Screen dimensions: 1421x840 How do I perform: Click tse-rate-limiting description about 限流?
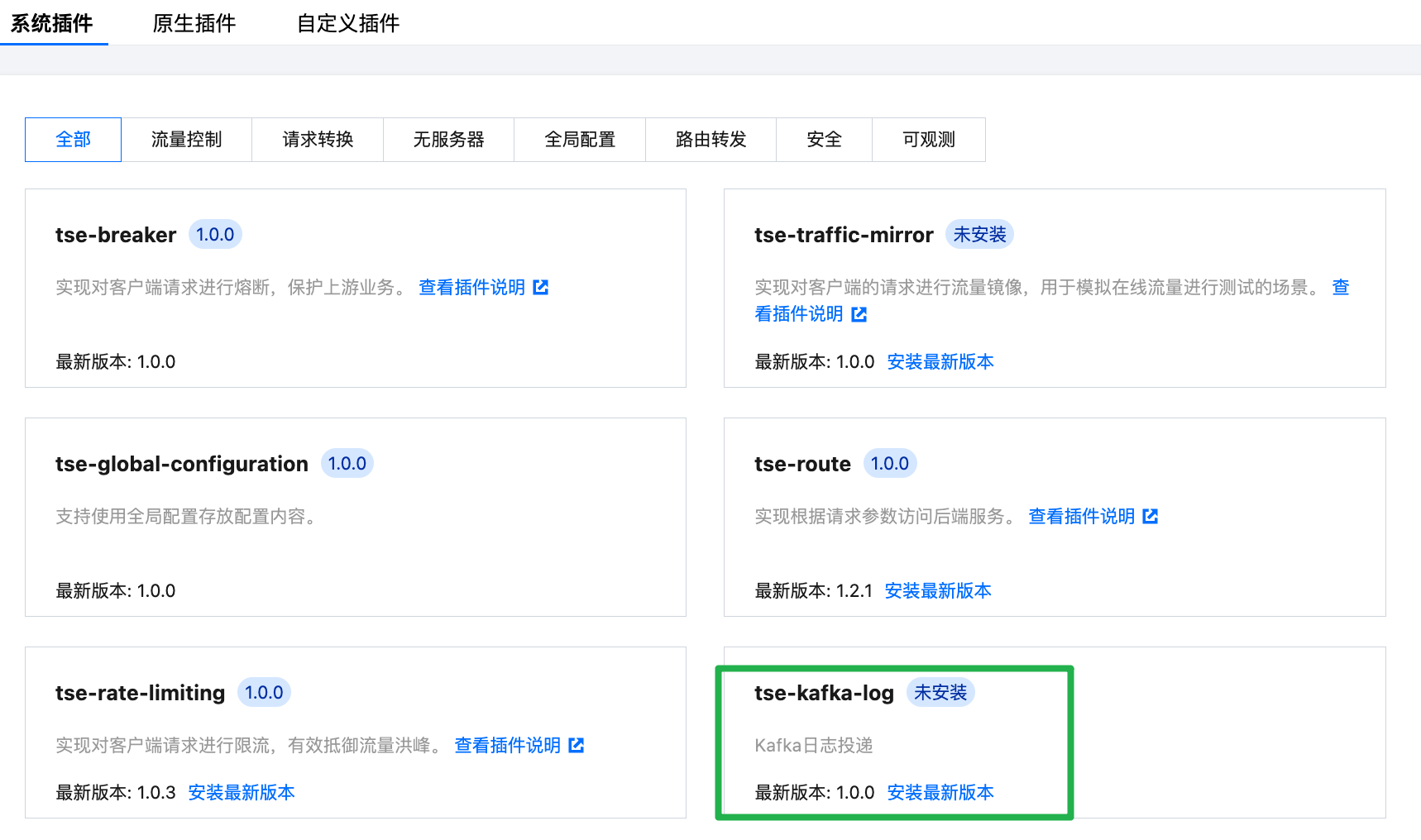point(248,745)
